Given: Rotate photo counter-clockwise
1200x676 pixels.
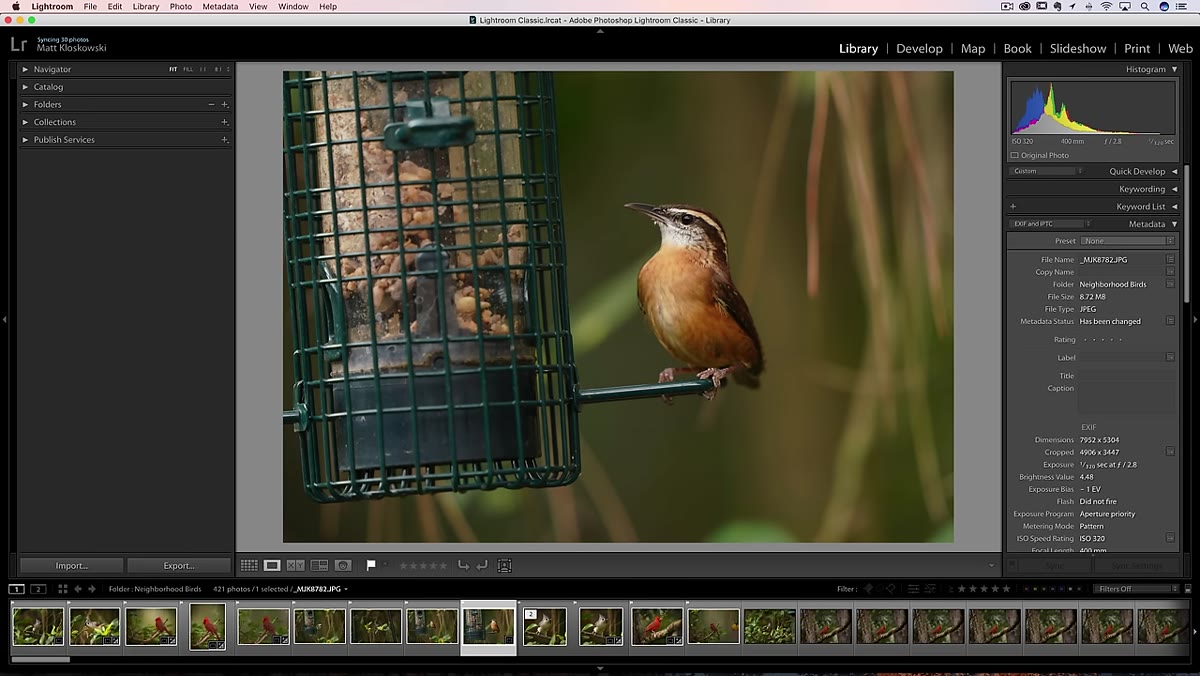Looking at the screenshot, I should pos(463,565).
